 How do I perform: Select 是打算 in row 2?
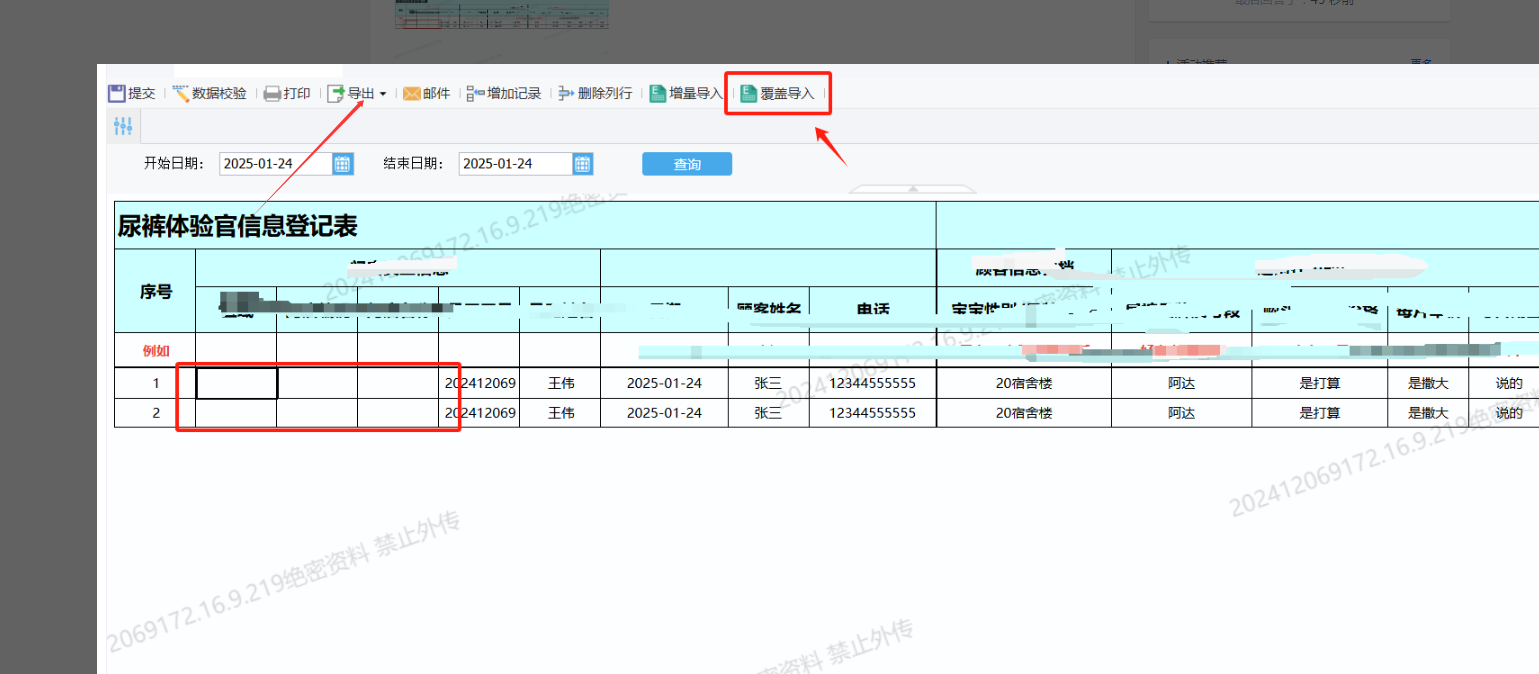1319,412
